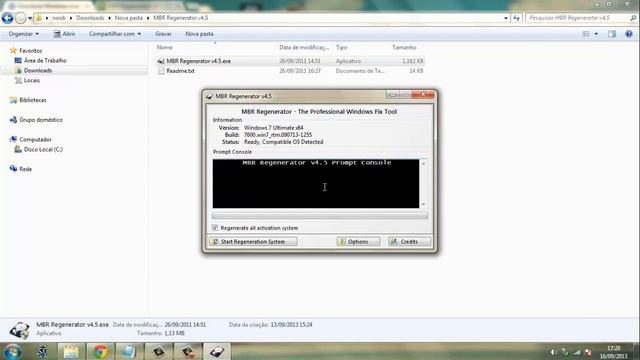Click 'MBR Regenerator v4.5.exe' file name
This screenshot has width=640, height=360.
(x=198, y=61)
